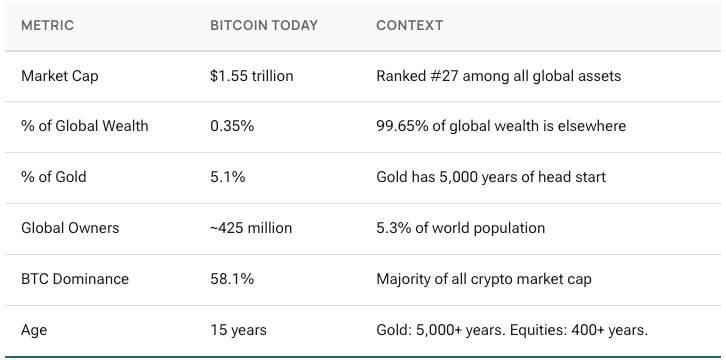Click the CONTEXT column header
726x360 pixels.
click(x=409, y=25)
